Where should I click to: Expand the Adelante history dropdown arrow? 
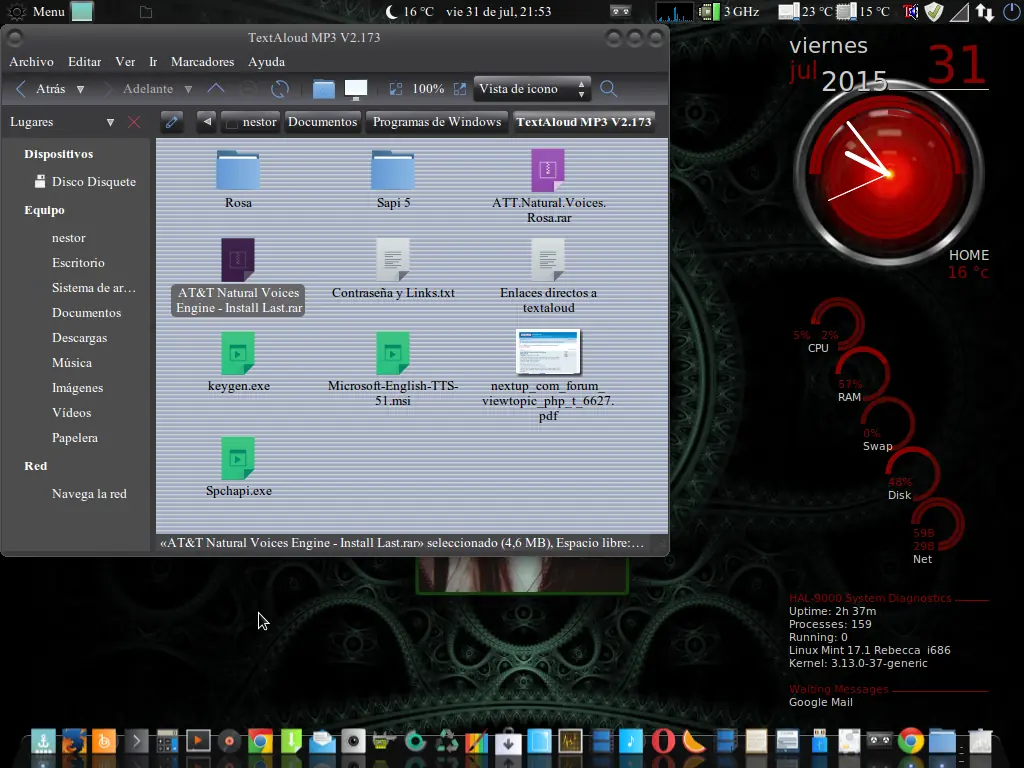[x=188, y=89]
